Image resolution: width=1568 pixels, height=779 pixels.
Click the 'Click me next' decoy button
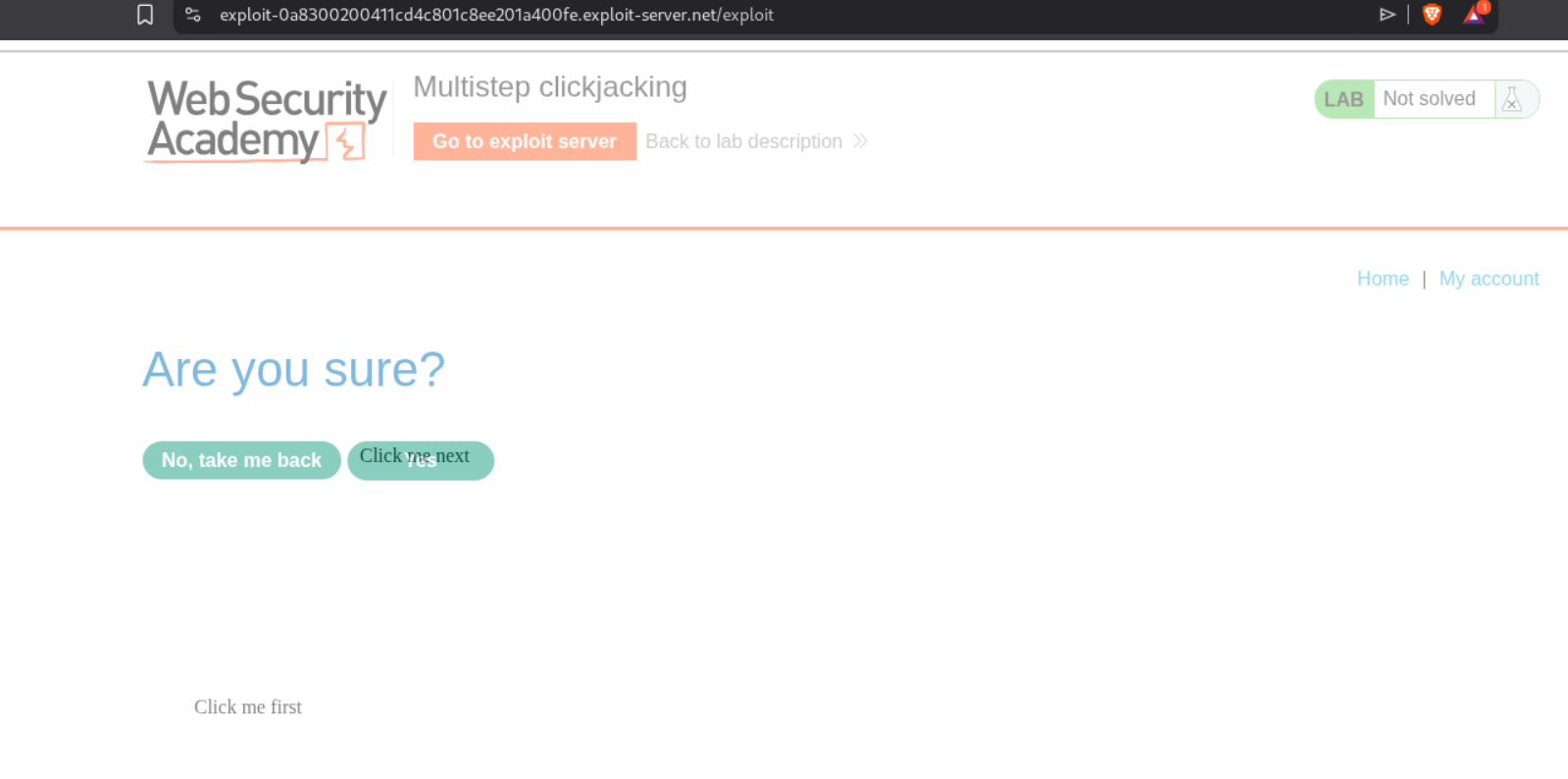(x=415, y=456)
